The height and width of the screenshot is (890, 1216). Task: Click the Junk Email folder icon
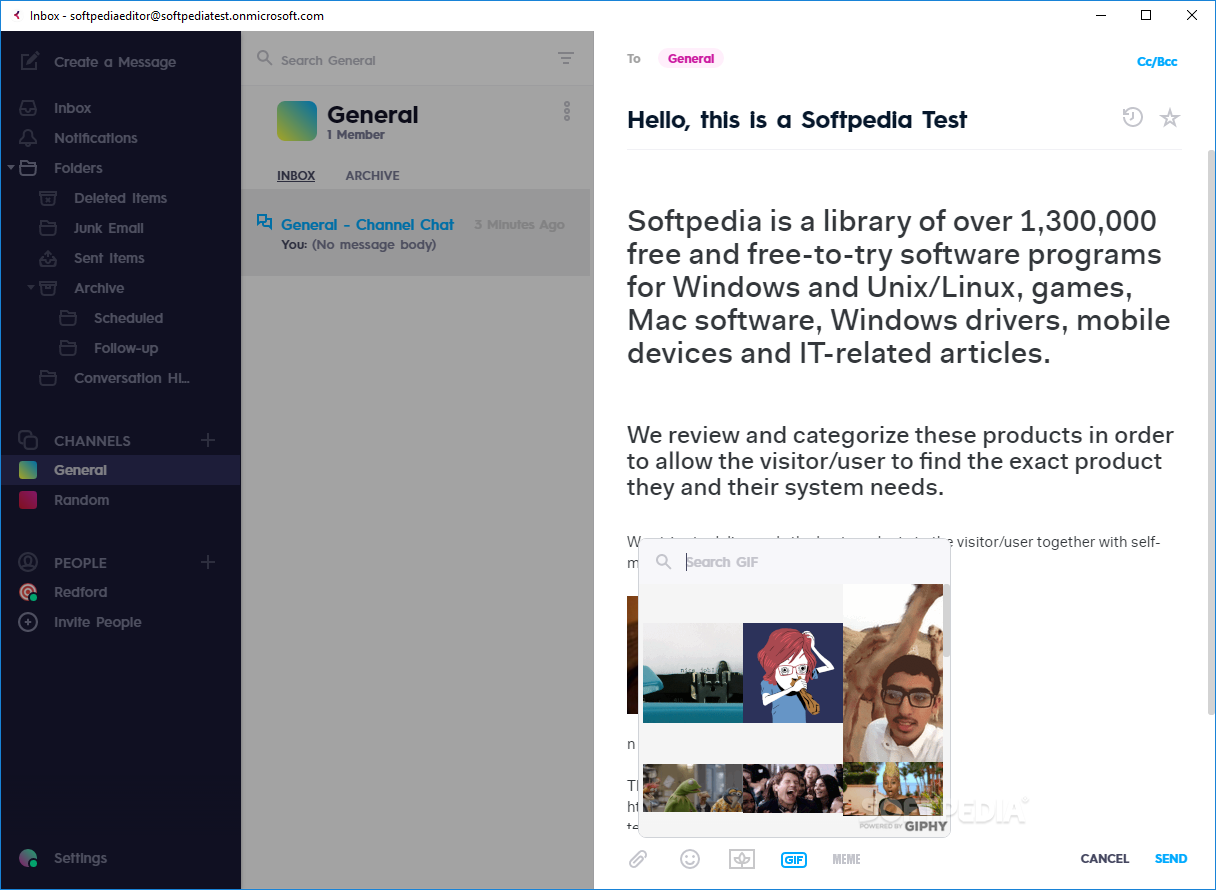[48, 228]
